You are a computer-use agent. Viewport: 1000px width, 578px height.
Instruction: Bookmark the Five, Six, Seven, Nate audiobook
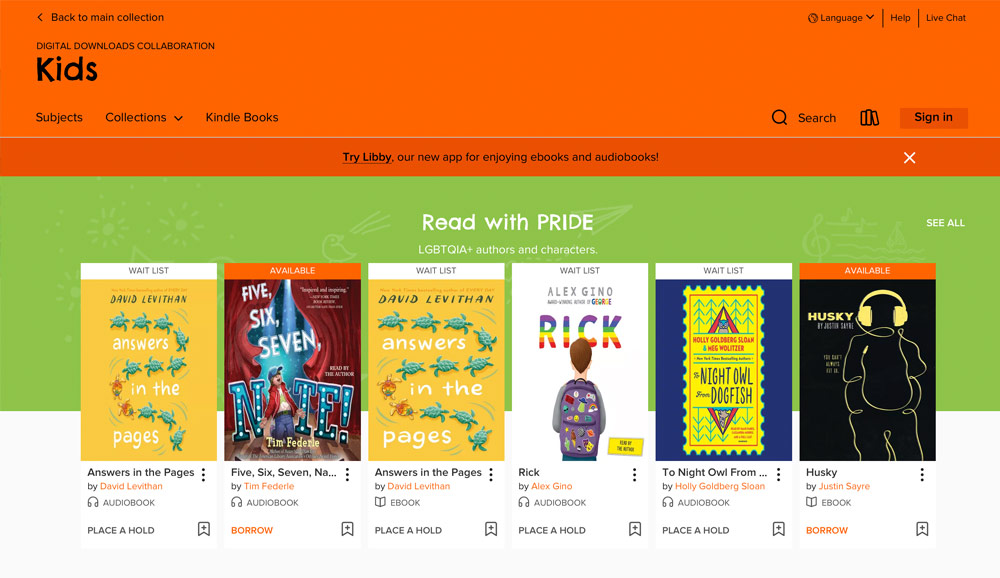[x=347, y=529]
